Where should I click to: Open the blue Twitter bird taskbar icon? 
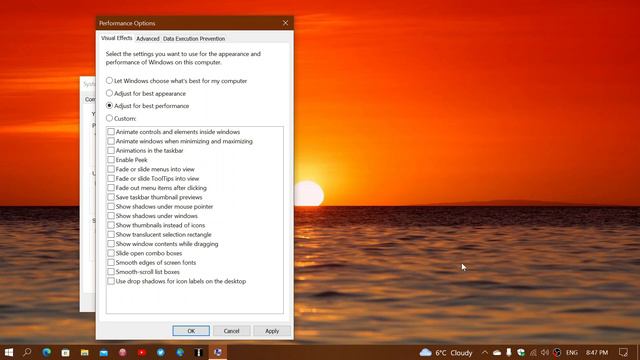[x=161, y=352]
